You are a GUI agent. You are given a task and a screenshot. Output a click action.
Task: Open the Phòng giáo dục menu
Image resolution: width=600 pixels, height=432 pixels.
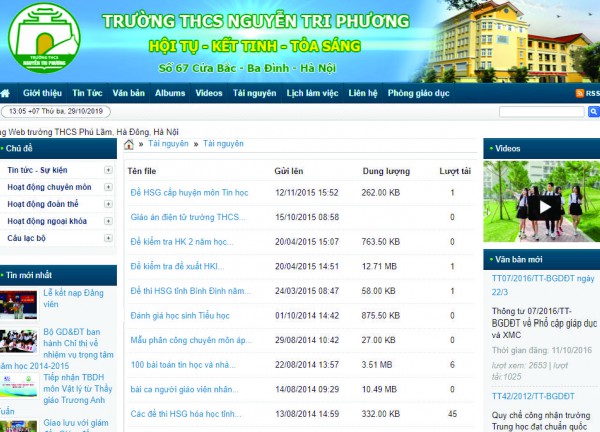[418, 93]
